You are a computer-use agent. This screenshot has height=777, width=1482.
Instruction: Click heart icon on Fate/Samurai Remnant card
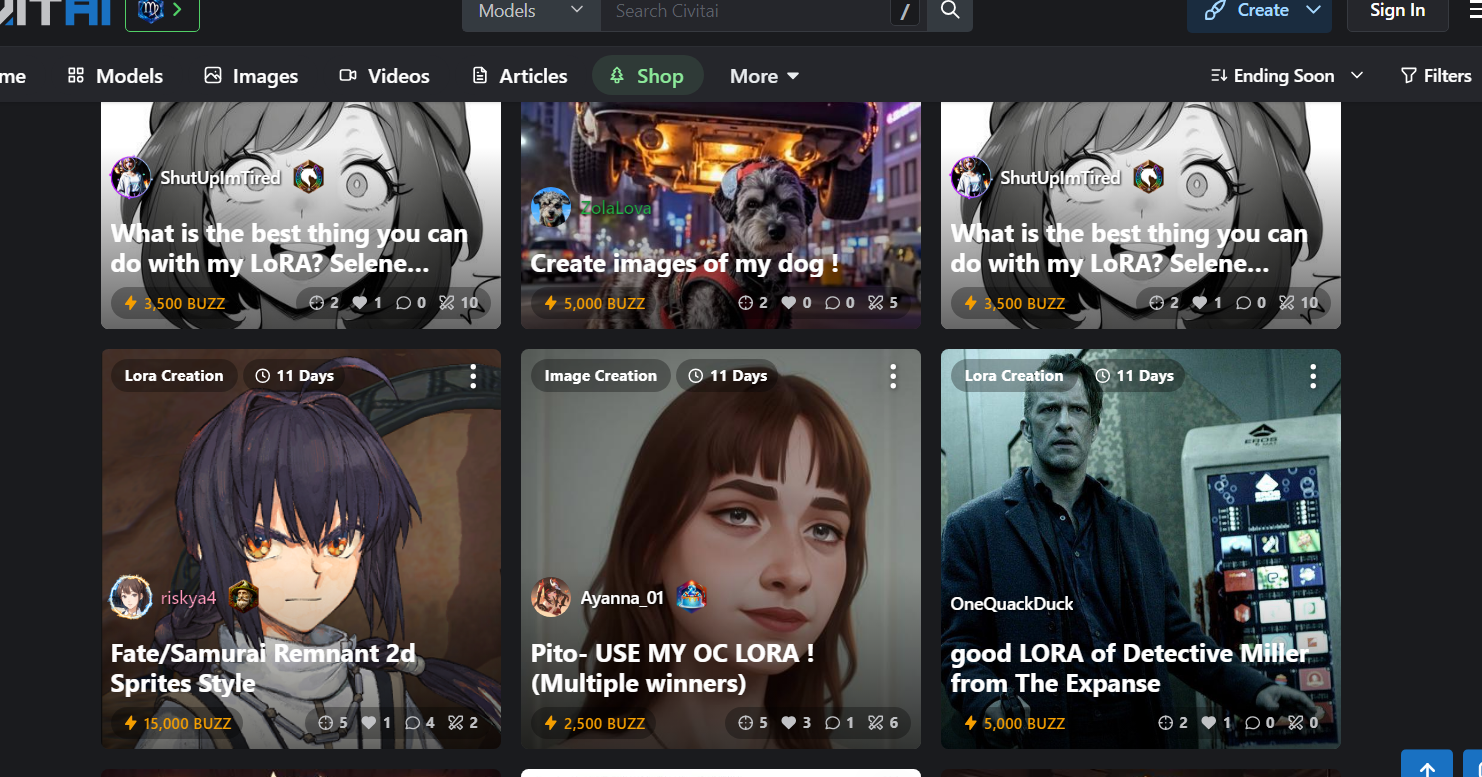coord(369,723)
